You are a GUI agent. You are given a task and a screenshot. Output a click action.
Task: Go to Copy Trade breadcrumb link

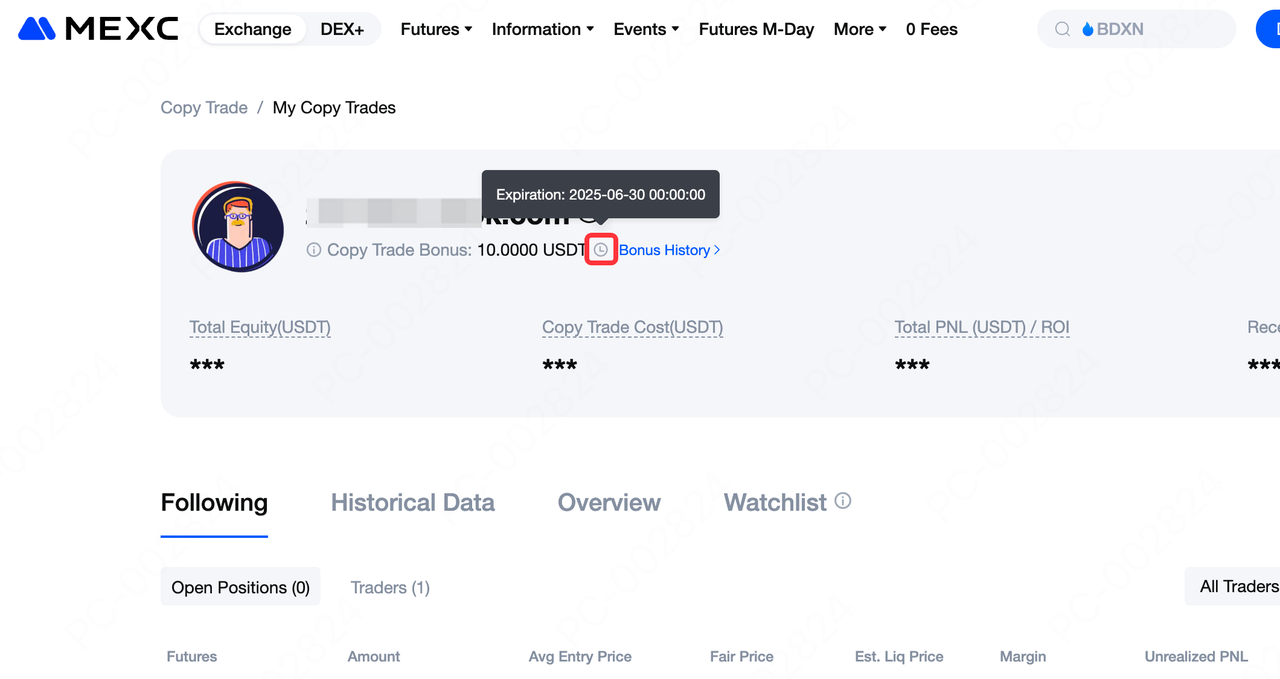pos(204,108)
